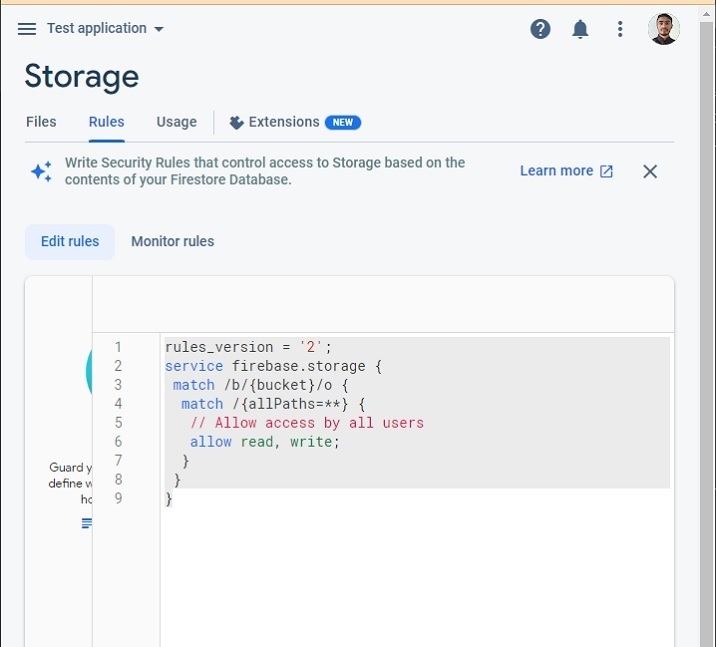This screenshot has width=716, height=647.
Task: Open the three-dot overflow menu
Action: [x=620, y=29]
